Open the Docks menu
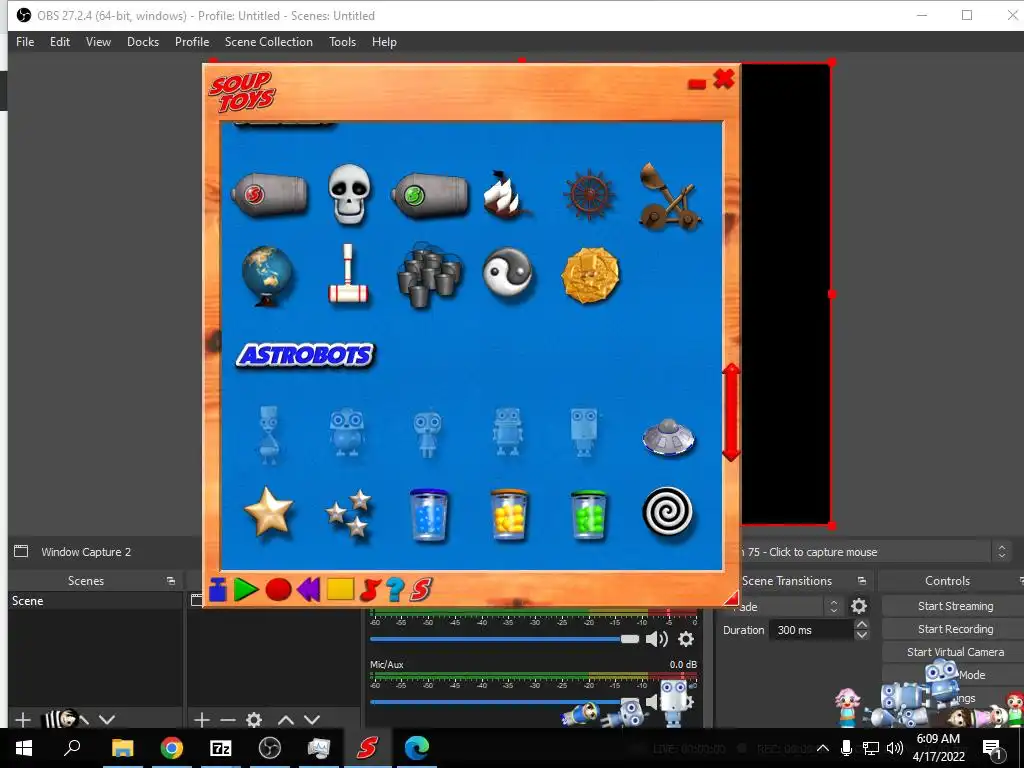 (x=143, y=42)
